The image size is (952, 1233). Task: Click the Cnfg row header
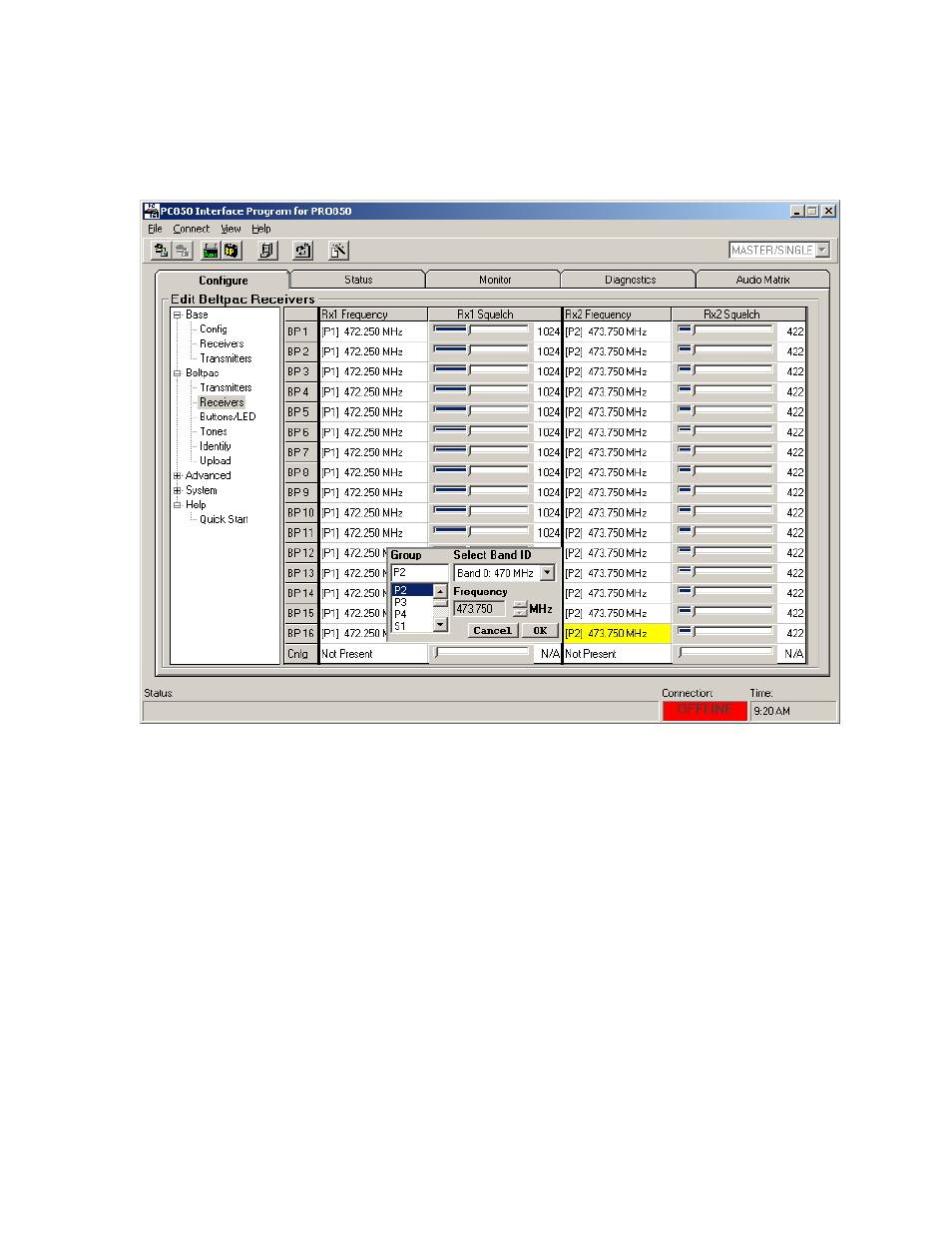300,654
